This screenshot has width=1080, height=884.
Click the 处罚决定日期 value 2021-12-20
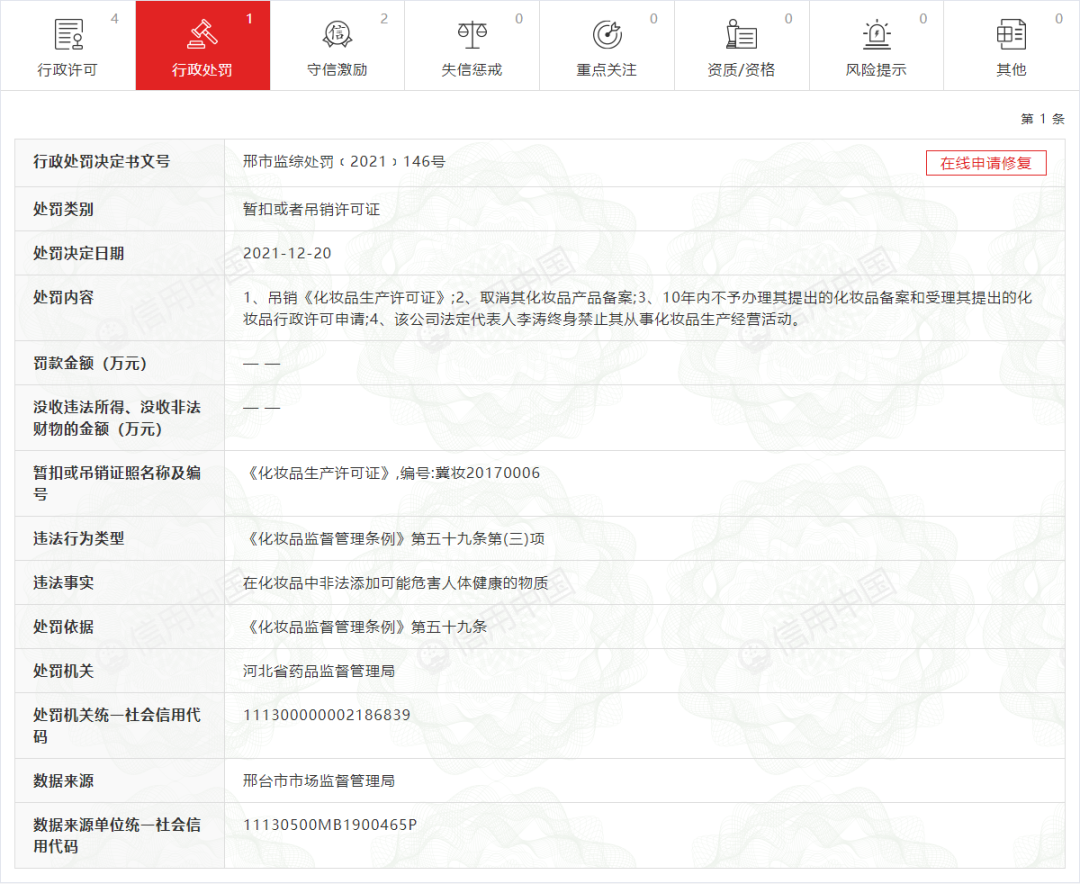287,254
